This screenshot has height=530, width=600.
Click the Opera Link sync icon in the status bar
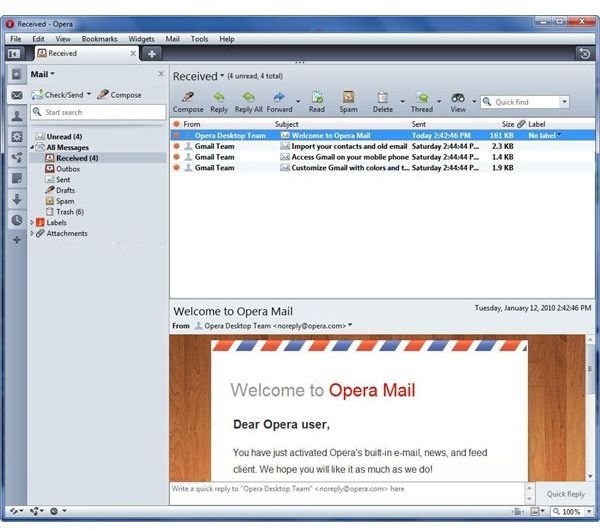(x=15, y=511)
